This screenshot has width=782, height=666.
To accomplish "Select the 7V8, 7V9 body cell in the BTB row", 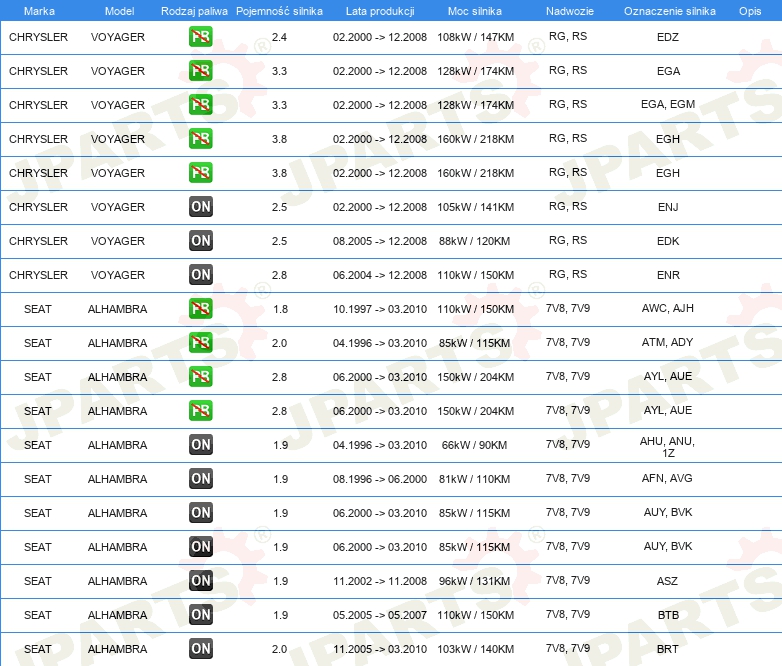I will point(568,614).
